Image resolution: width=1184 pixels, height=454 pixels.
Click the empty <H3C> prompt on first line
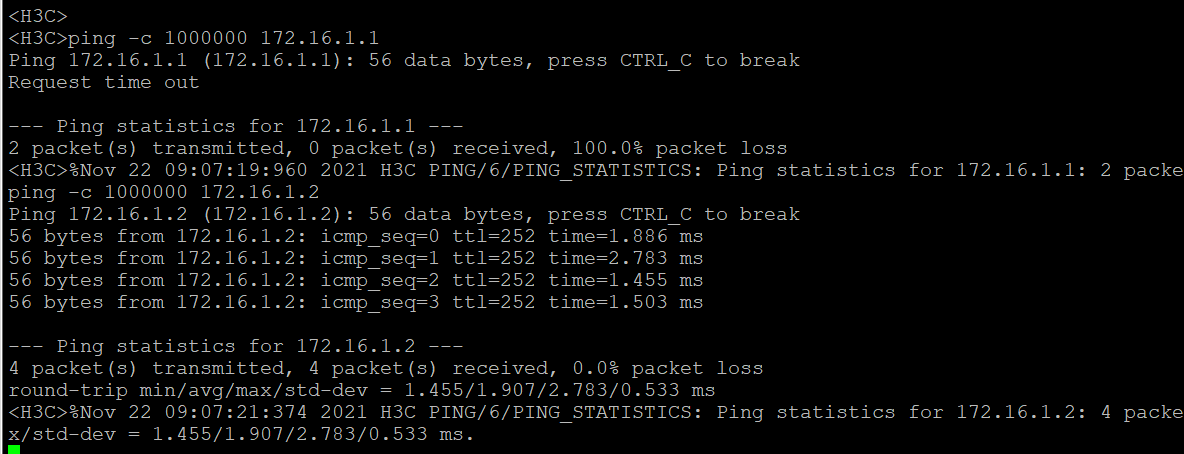(38, 17)
